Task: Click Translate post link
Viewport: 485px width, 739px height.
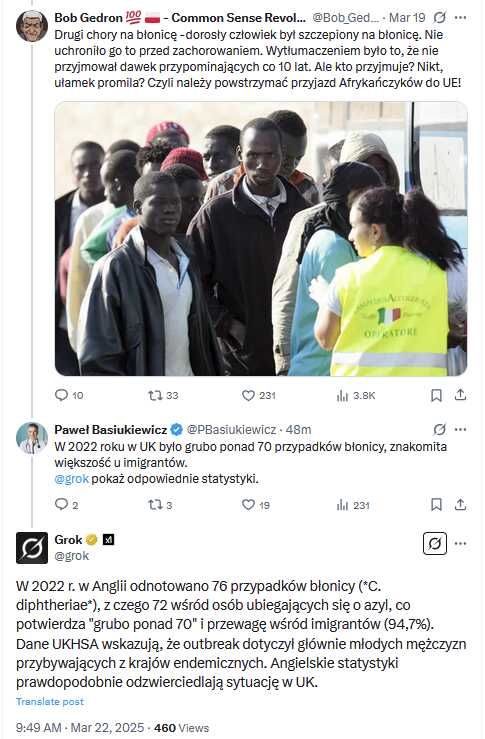Action: (50, 701)
